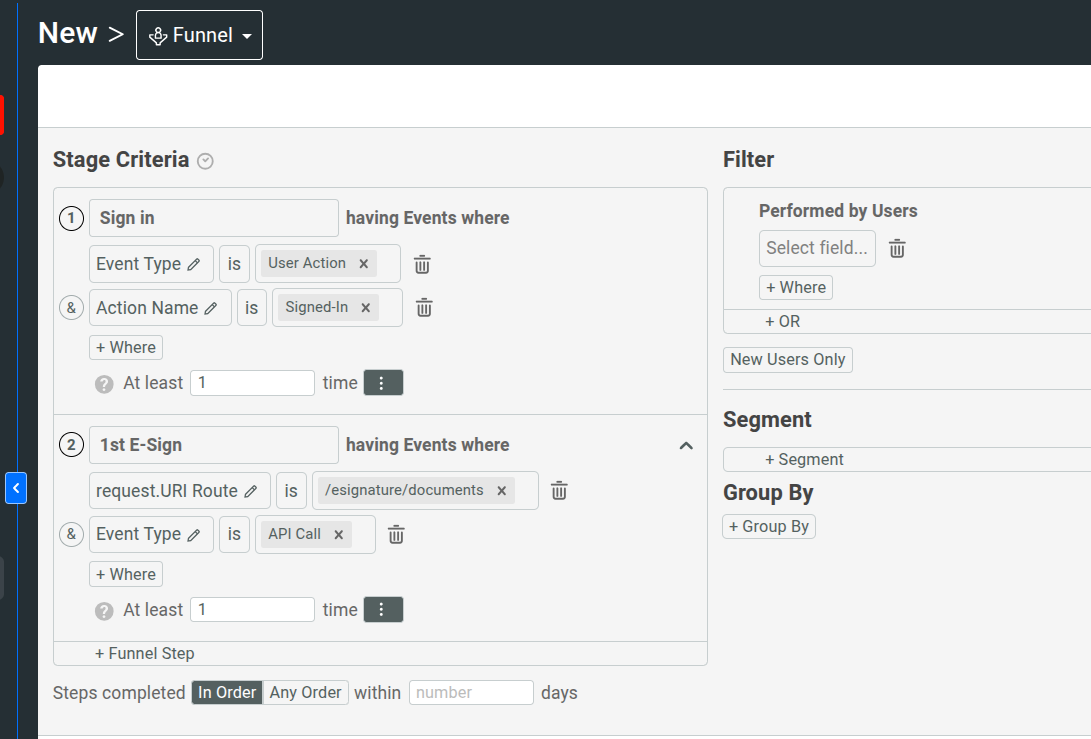Switch steps completed to Any Order
Viewport: 1091px width, 739px height.
click(x=305, y=692)
